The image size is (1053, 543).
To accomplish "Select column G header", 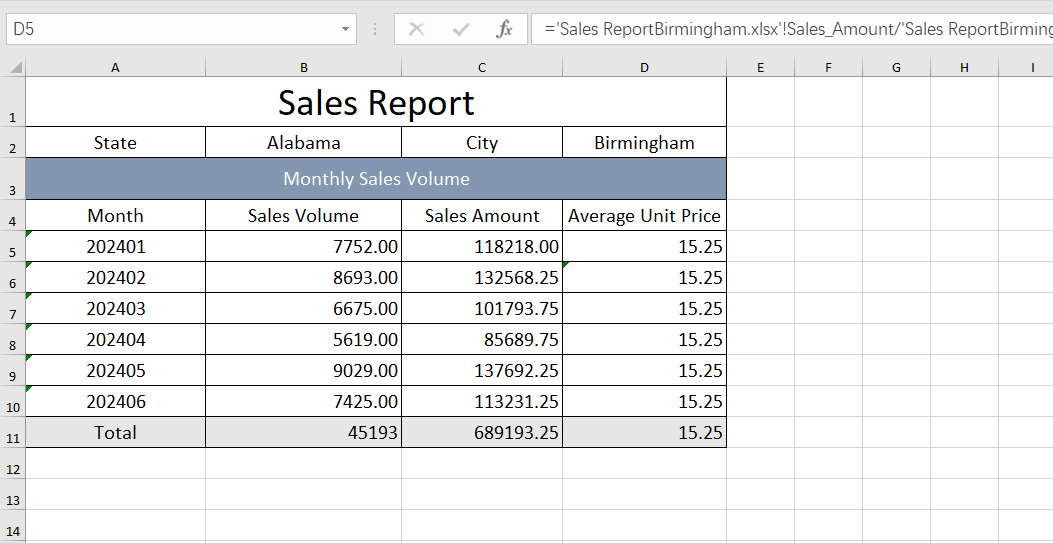I will [897, 68].
